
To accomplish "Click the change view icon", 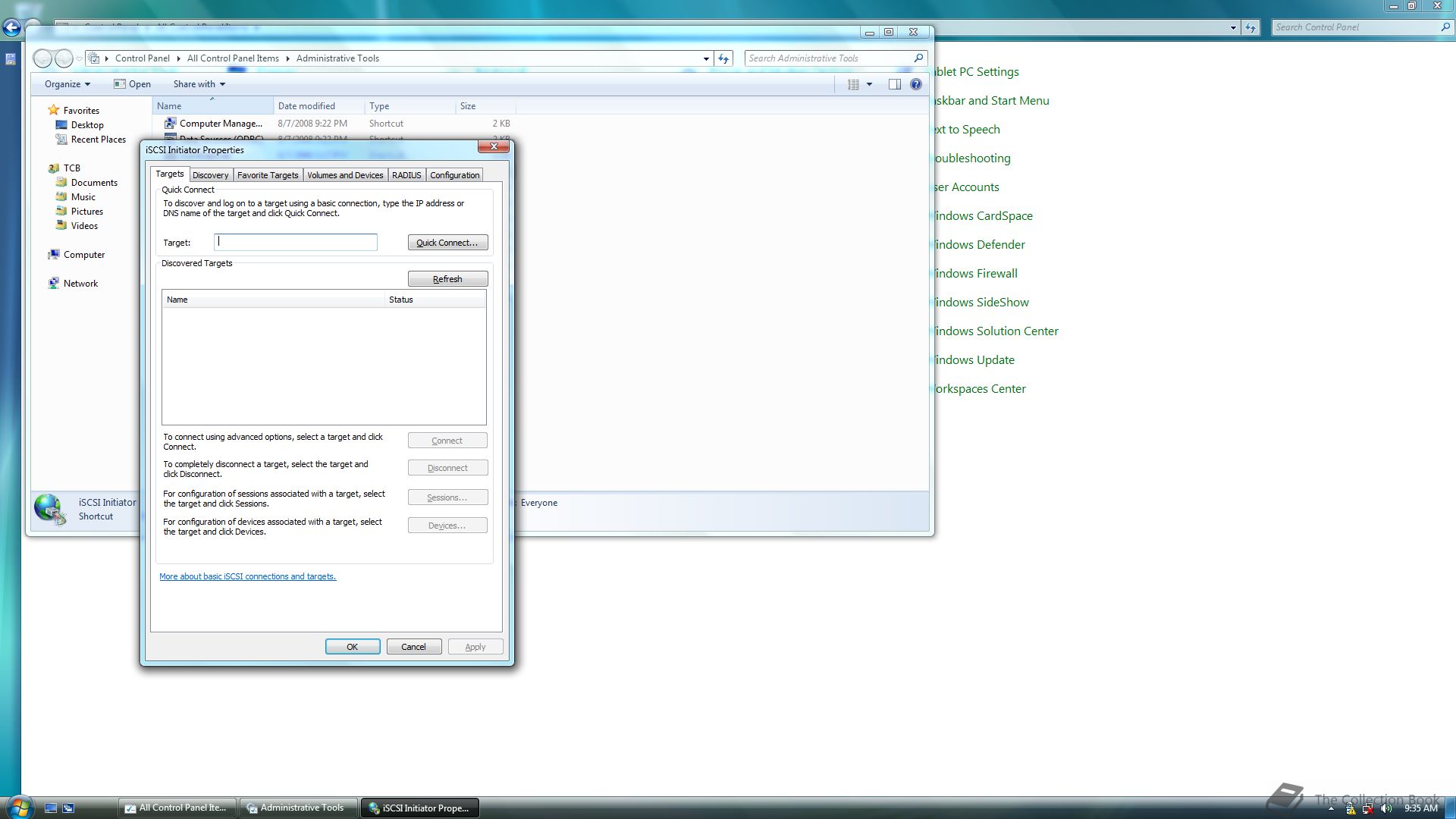I will (853, 84).
